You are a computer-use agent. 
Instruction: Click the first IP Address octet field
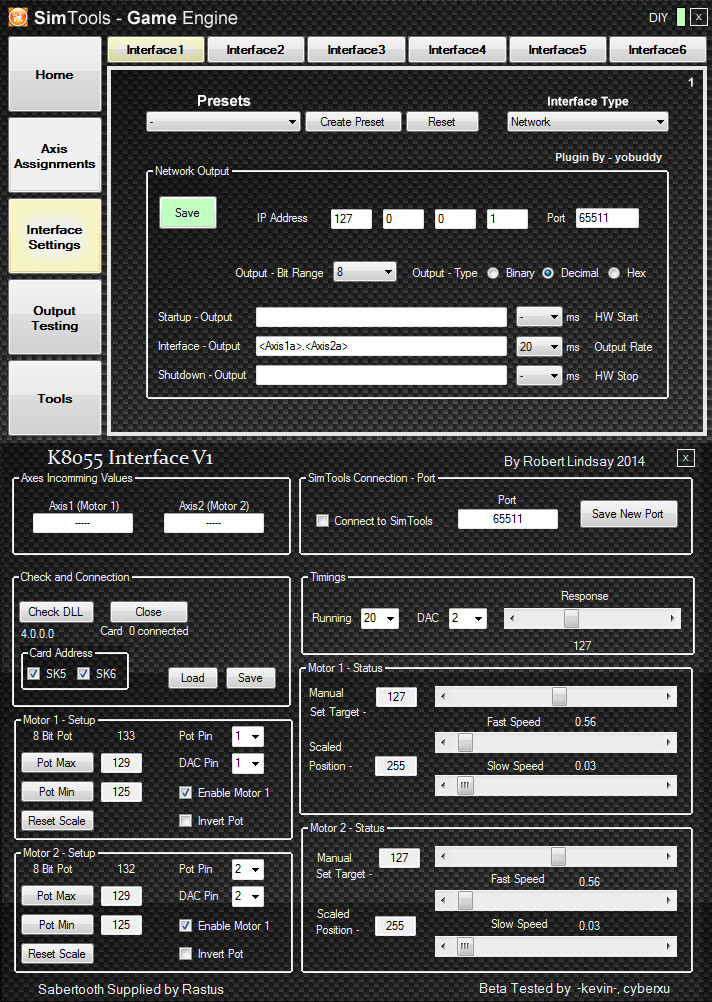click(351, 219)
